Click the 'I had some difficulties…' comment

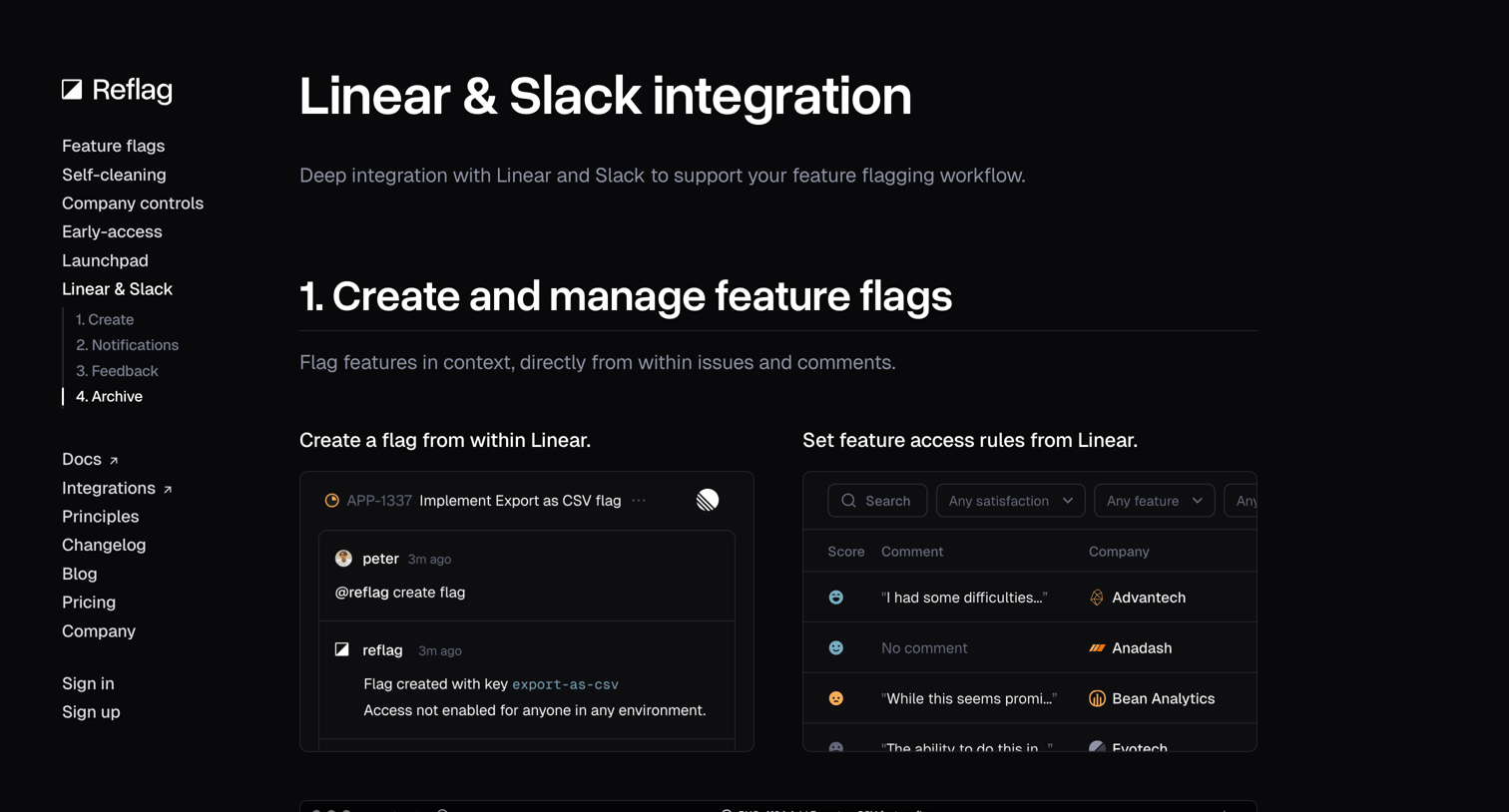click(964, 598)
